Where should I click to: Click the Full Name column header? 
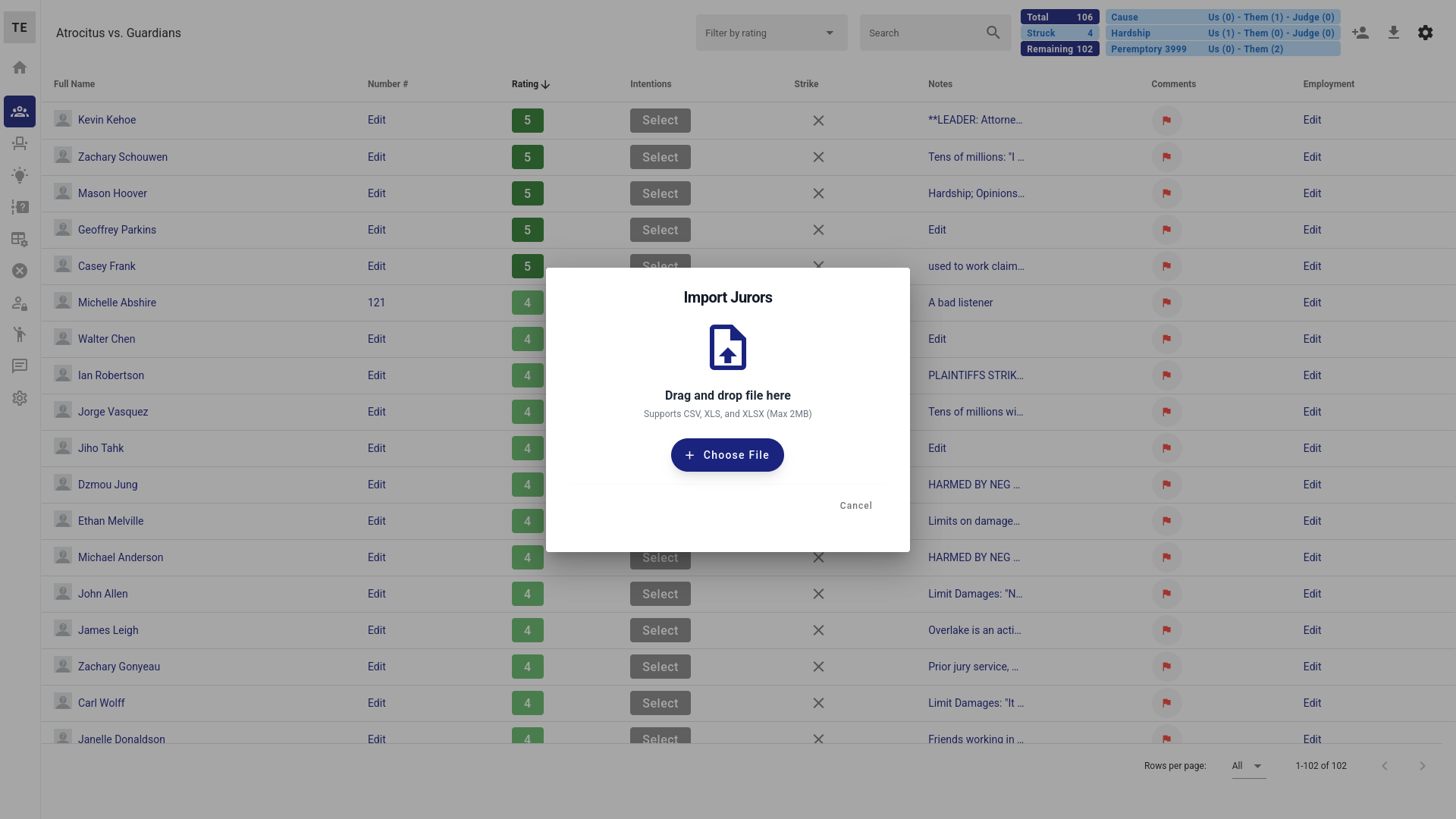(74, 84)
